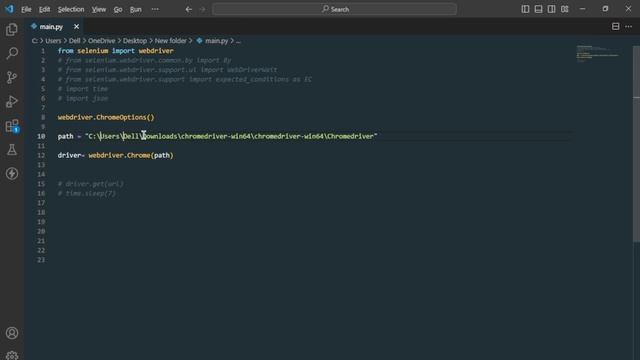The width and height of the screenshot is (640, 360).
Task: Click line number 10 in gutter
Action: click(41, 136)
